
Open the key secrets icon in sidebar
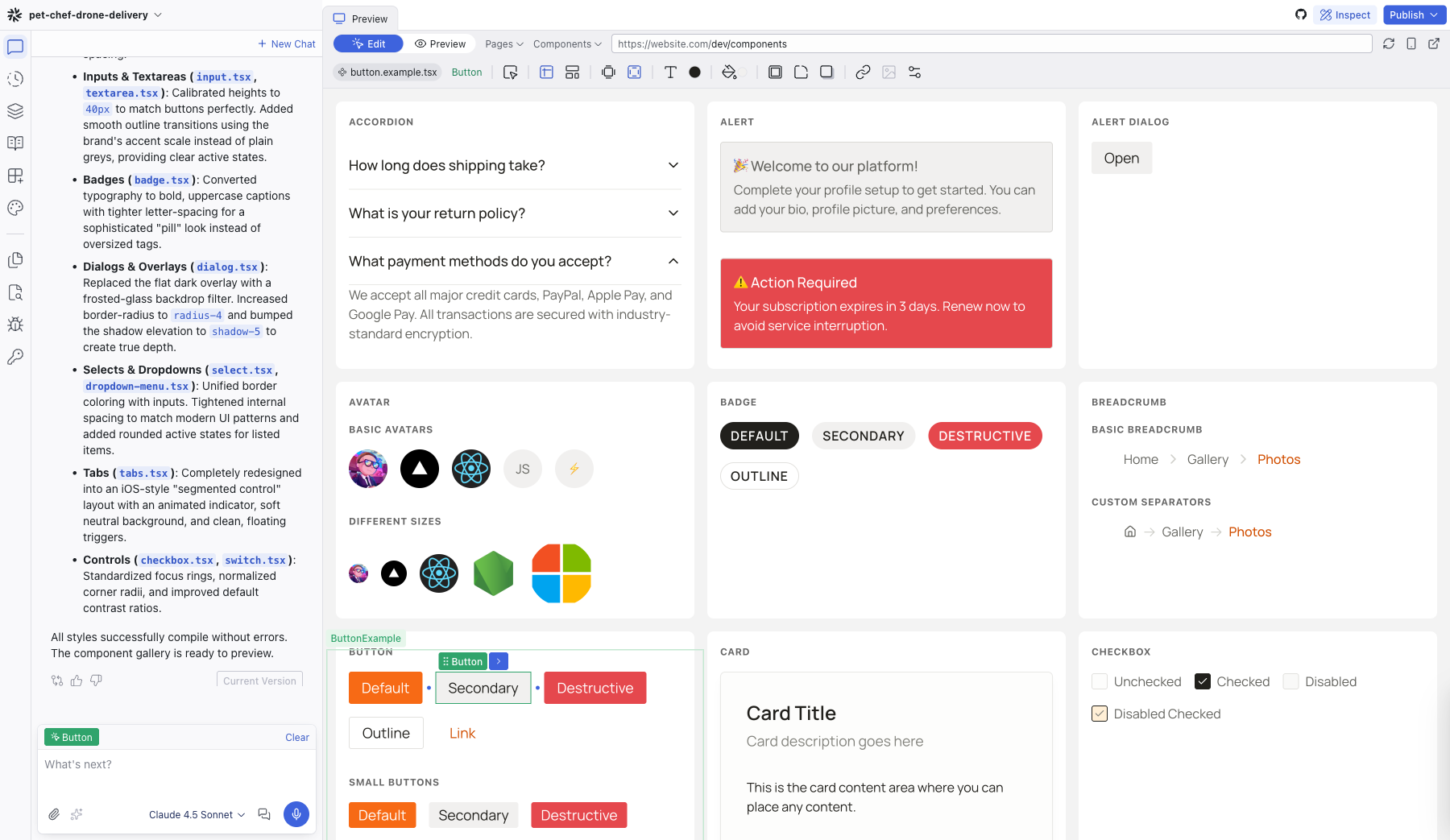(15, 357)
